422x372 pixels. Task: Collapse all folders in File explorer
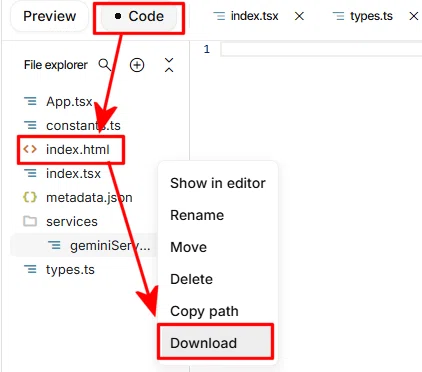click(169, 65)
